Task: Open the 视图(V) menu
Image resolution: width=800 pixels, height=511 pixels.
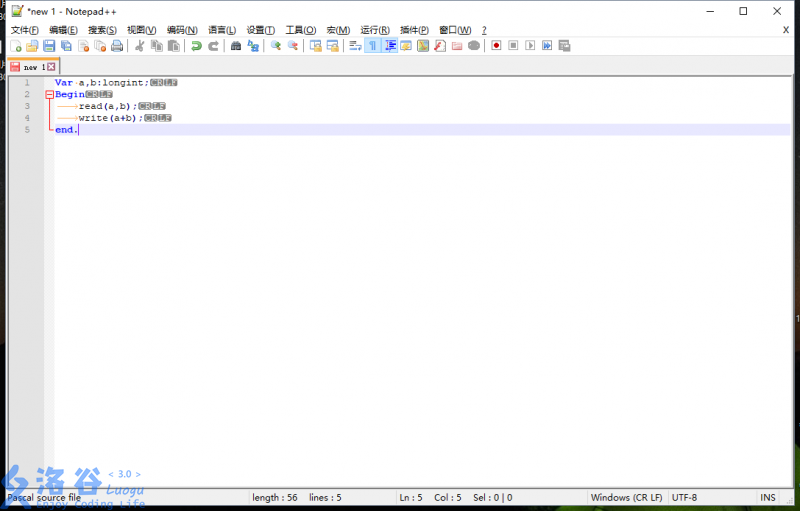Action: pyautogui.click(x=141, y=30)
